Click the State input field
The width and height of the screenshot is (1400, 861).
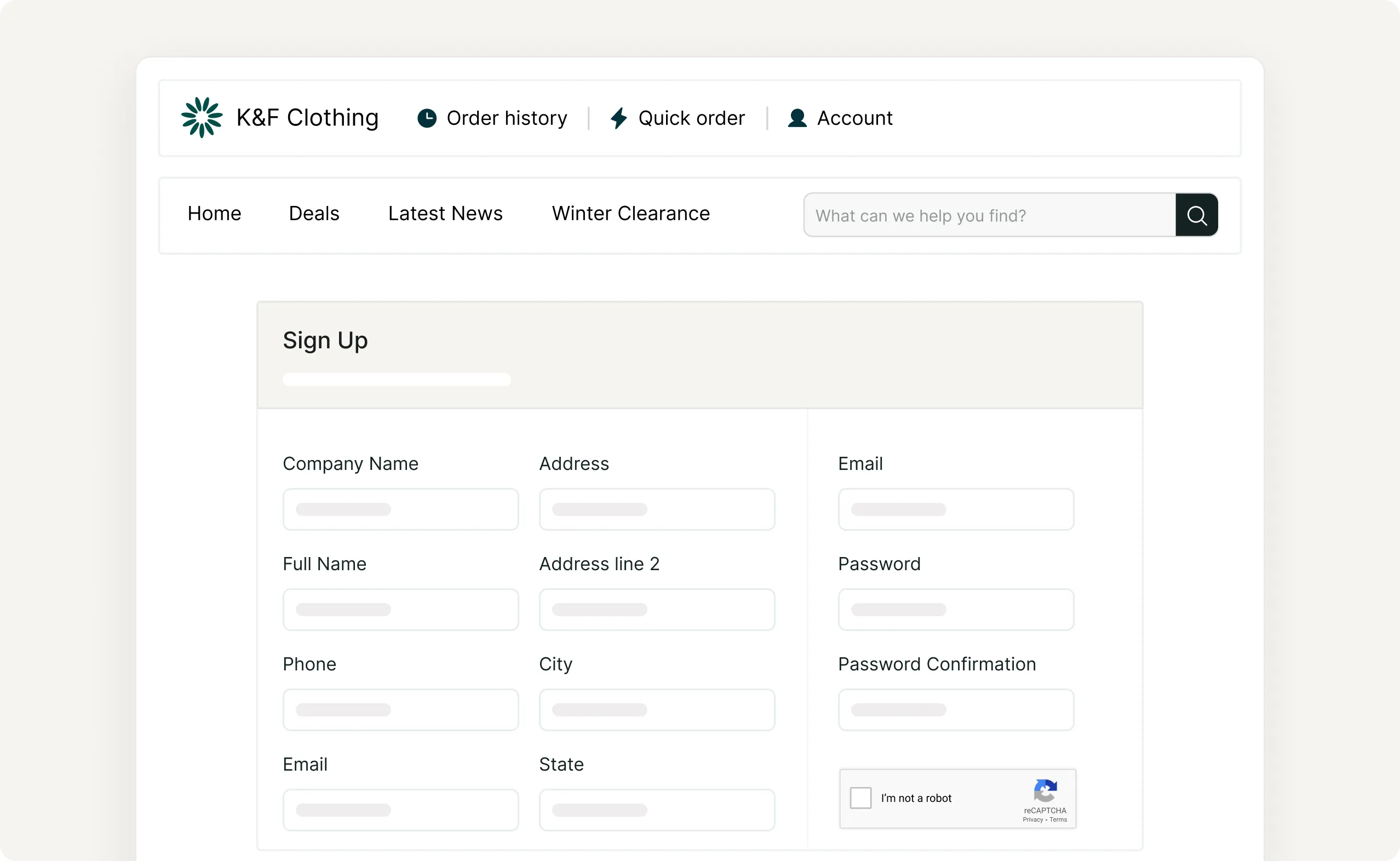(656, 810)
